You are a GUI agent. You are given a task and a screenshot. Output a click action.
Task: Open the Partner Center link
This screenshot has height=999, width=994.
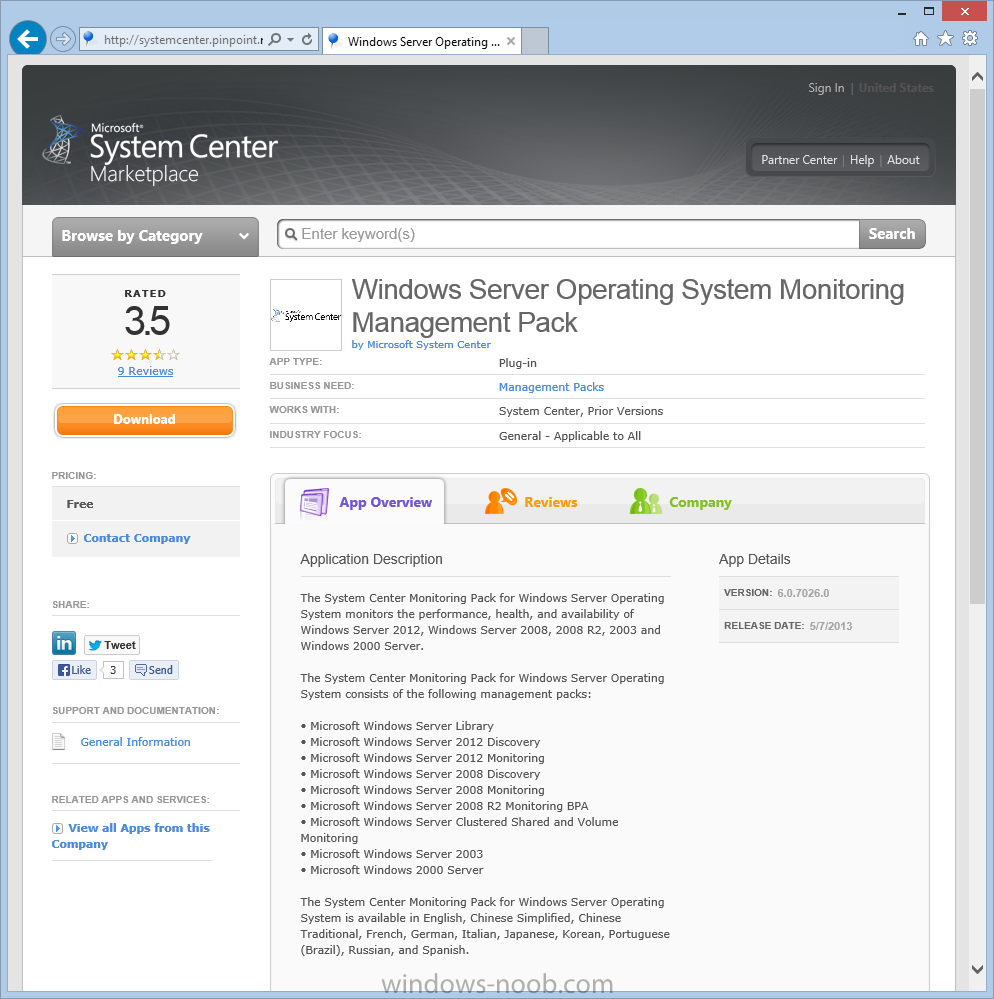799,160
